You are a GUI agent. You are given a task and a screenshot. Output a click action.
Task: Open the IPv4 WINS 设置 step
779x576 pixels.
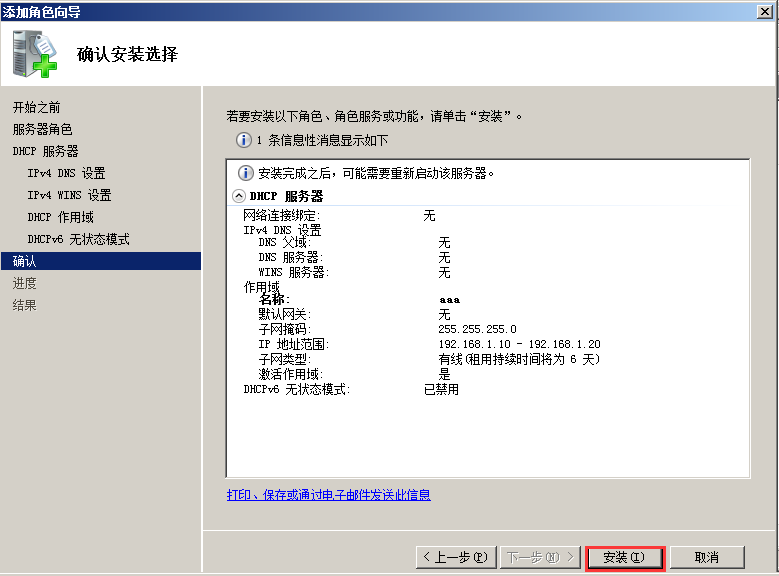[69, 195]
